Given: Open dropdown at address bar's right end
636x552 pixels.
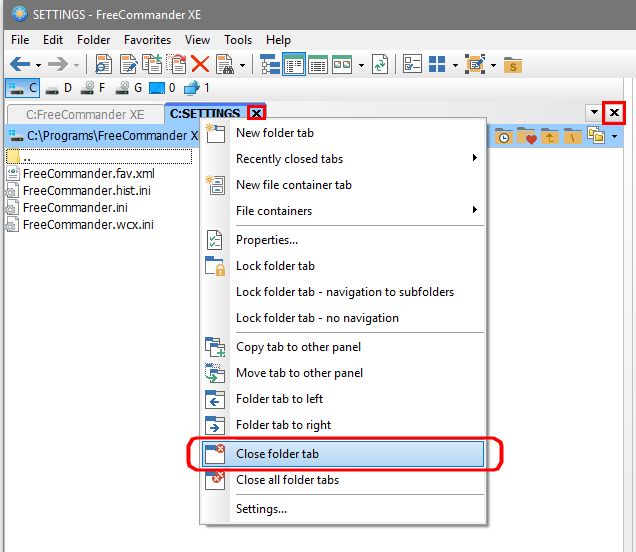Looking at the screenshot, I should [615, 137].
